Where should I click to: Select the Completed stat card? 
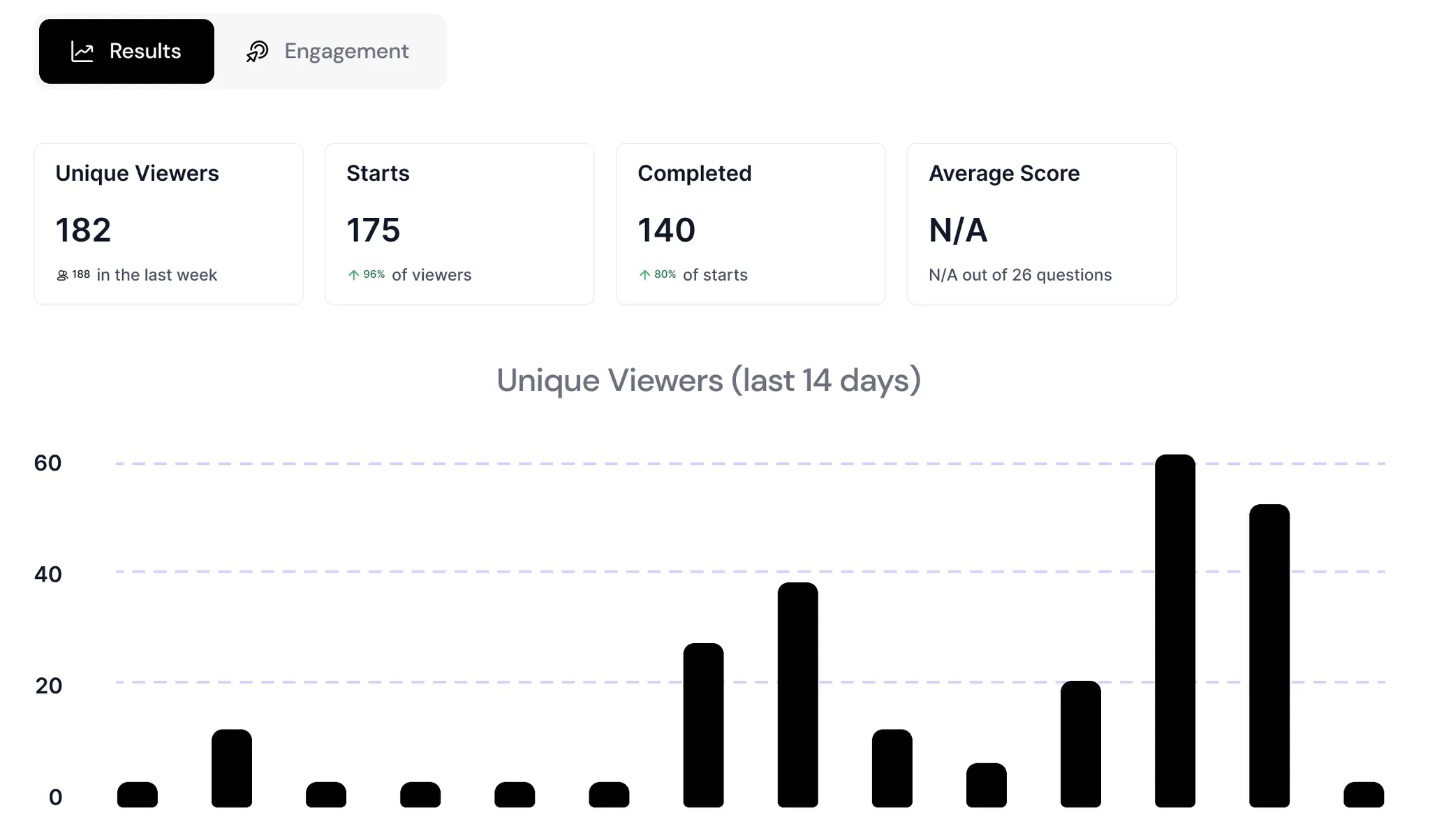[751, 223]
